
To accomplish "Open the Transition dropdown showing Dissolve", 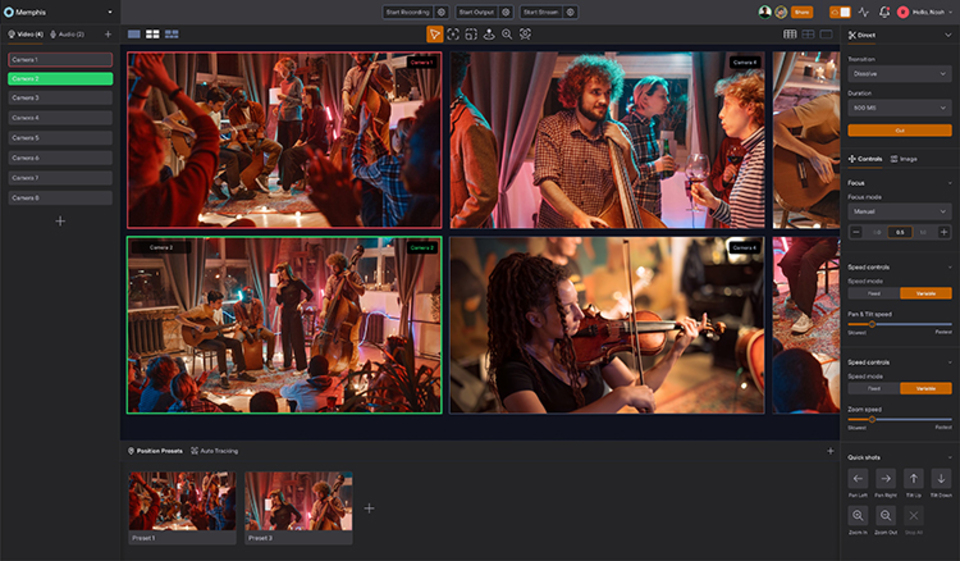I will pyautogui.click(x=899, y=74).
